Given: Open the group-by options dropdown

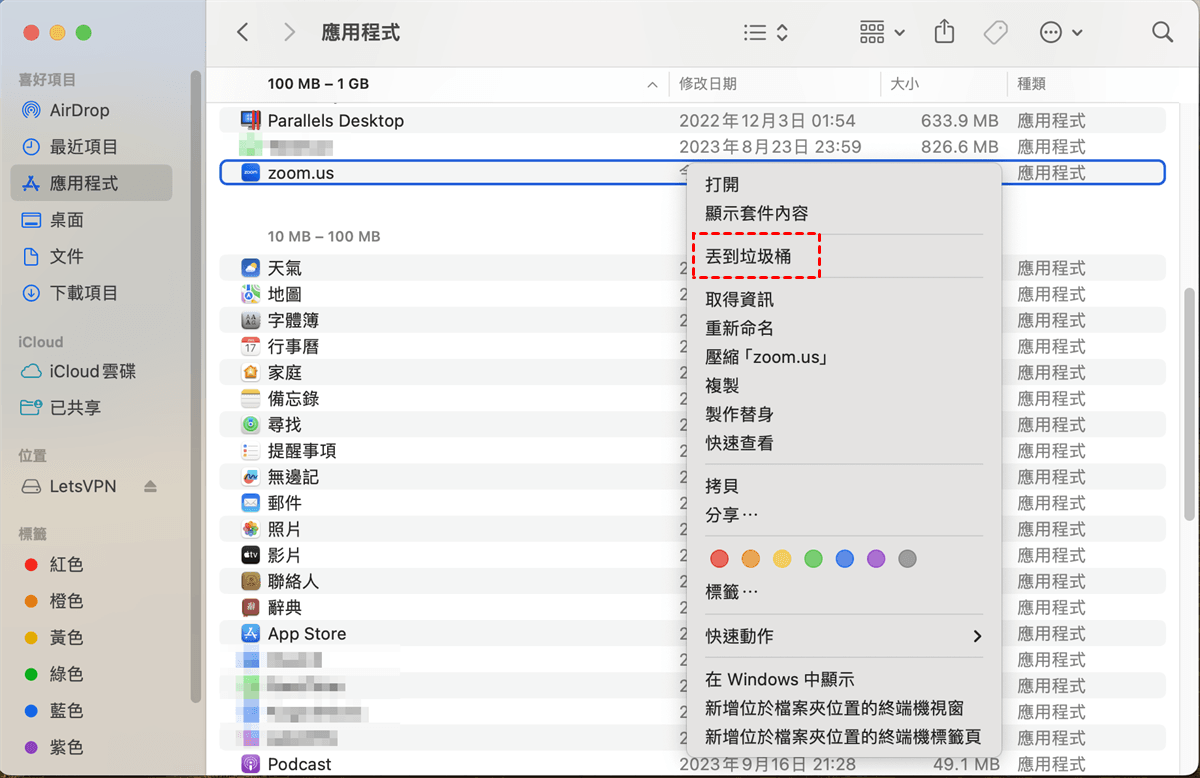Looking at the screenshot, I should (x=882, y=32).
